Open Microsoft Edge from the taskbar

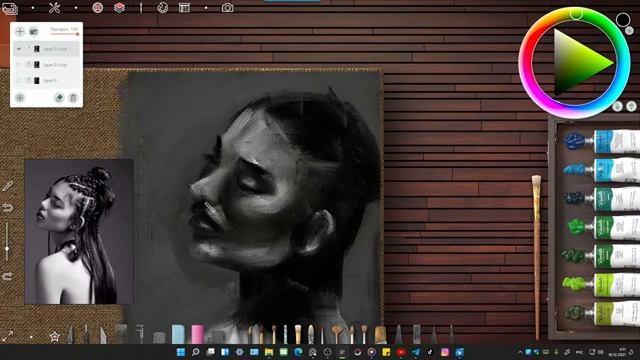tap(298, 352)
